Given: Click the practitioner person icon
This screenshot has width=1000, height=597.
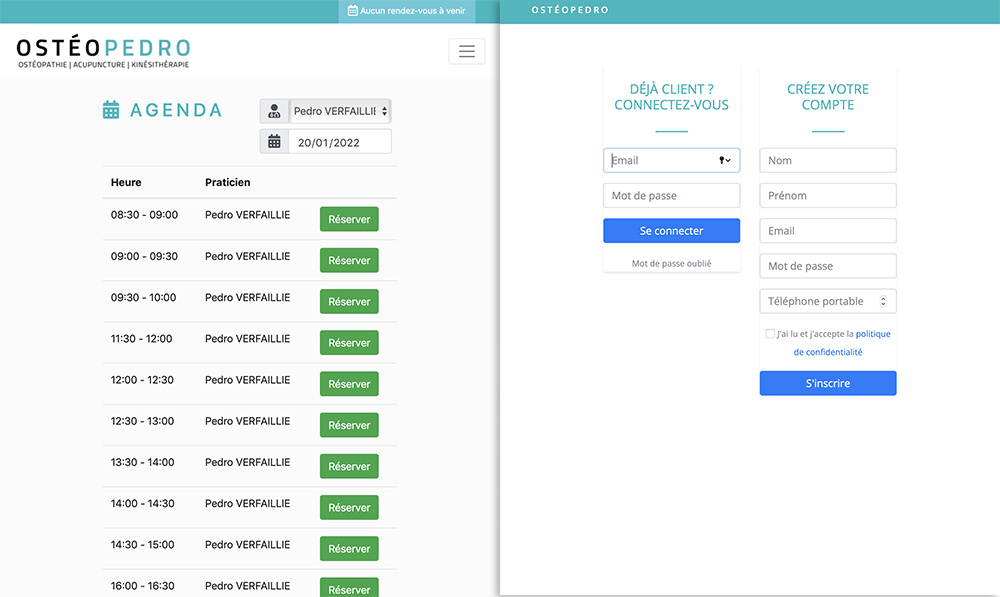Looking at the screenshot, I should point(274,111).
